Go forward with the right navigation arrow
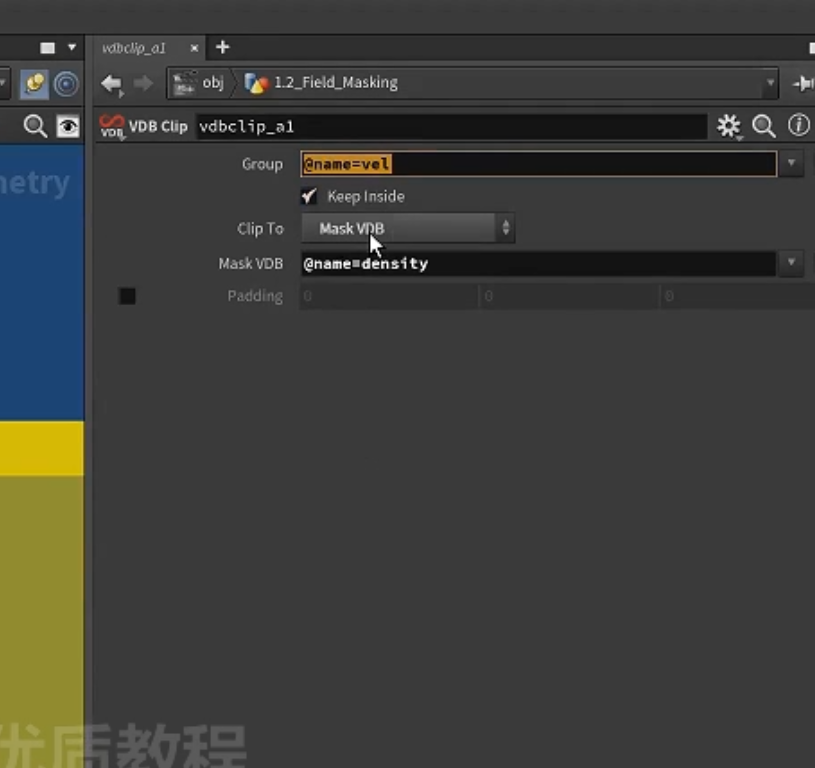 pos(143,83)
